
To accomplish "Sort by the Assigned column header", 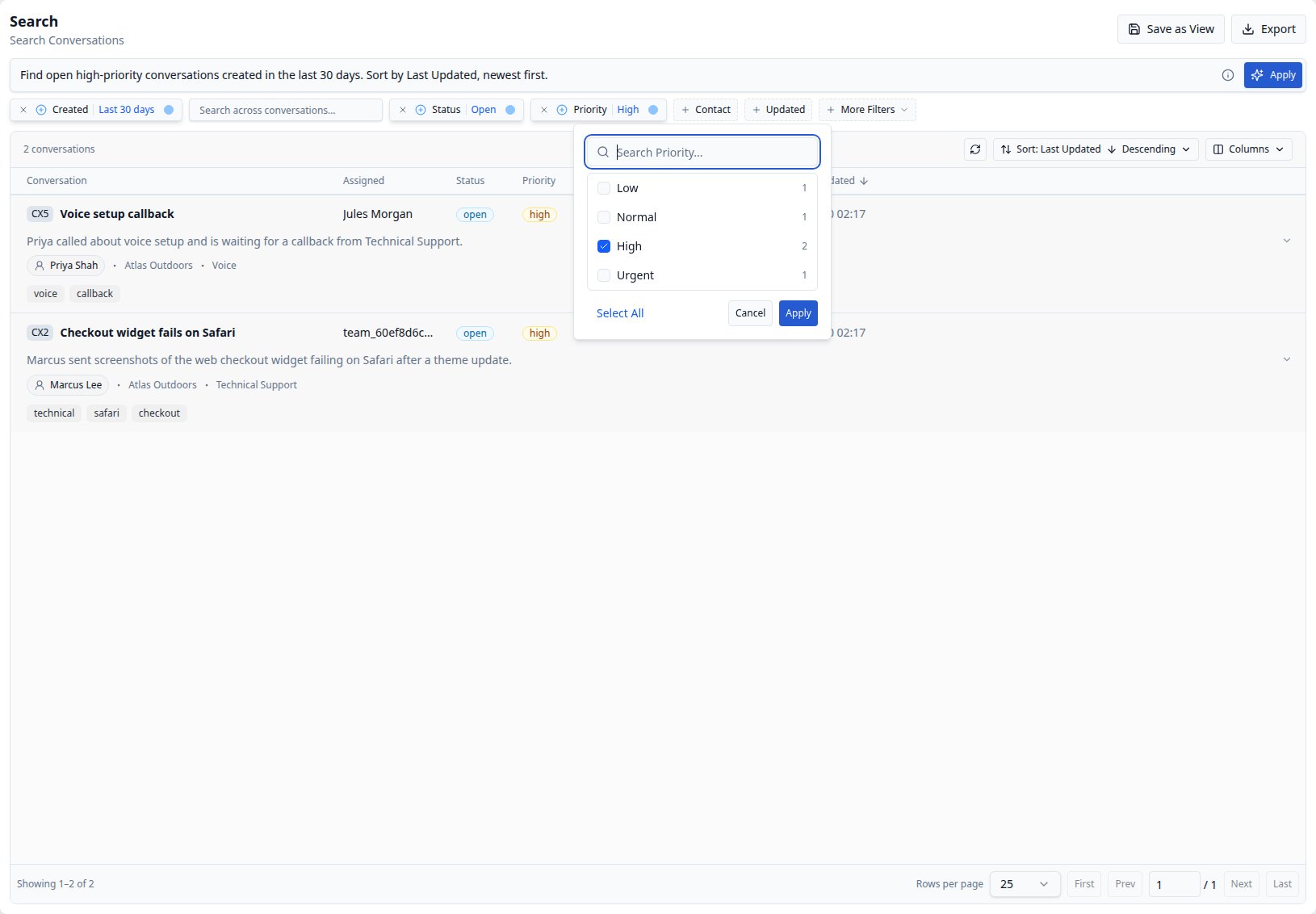I will (x=363, y=181).
